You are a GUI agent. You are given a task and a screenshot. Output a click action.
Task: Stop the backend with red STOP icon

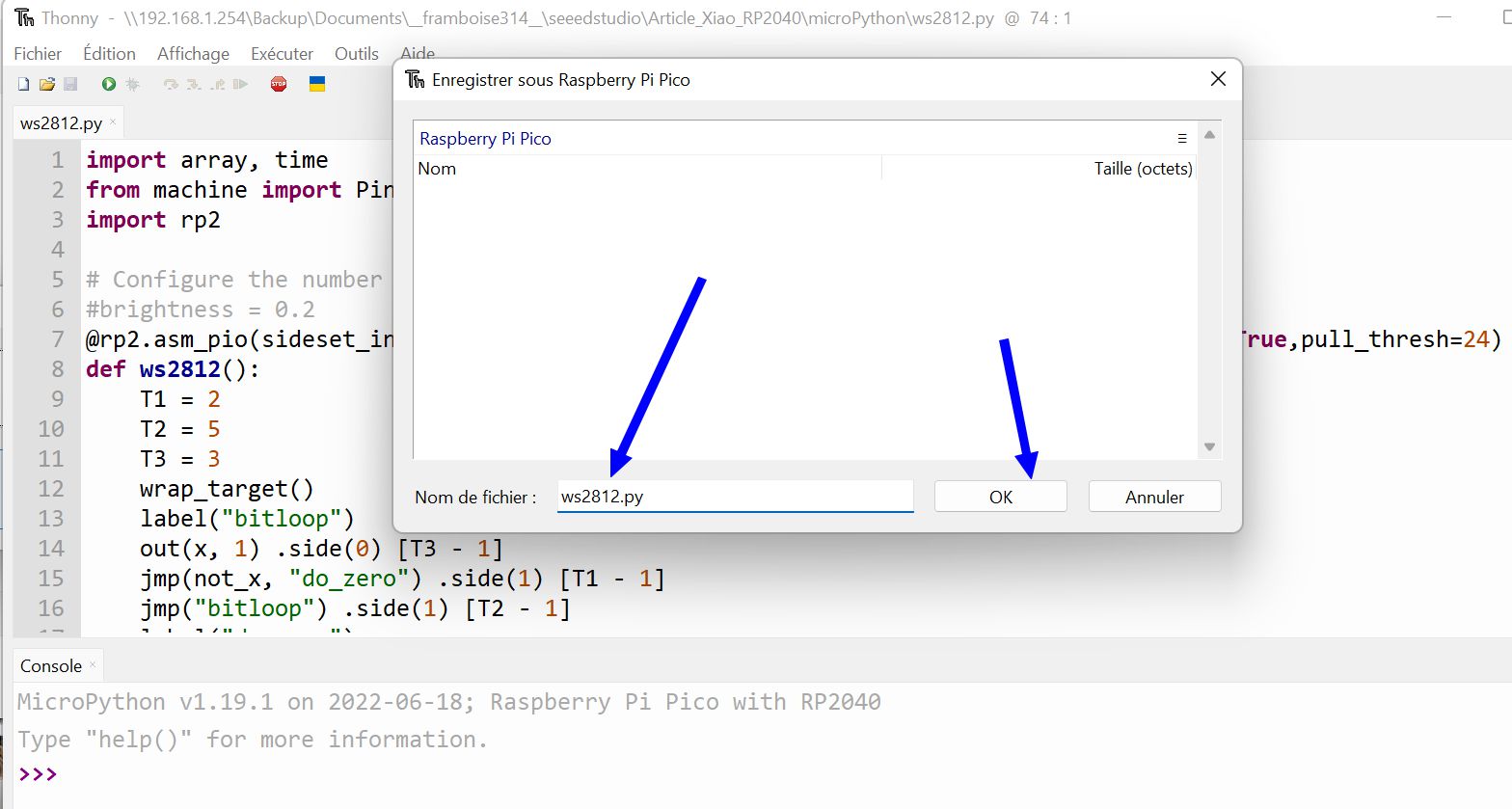[279, 85]
